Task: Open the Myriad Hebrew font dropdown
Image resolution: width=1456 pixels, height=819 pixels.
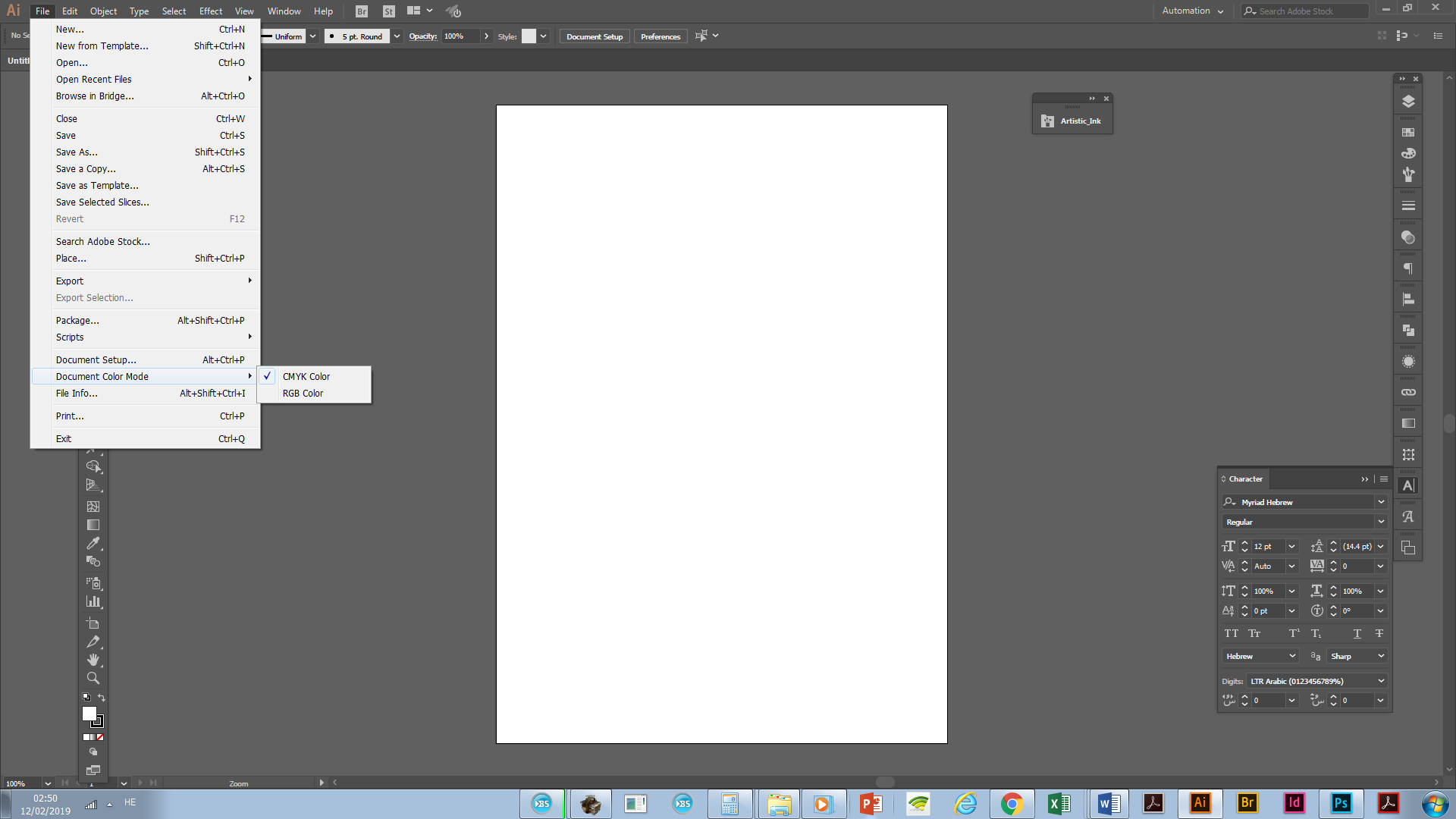Action: click(1380, 502)
